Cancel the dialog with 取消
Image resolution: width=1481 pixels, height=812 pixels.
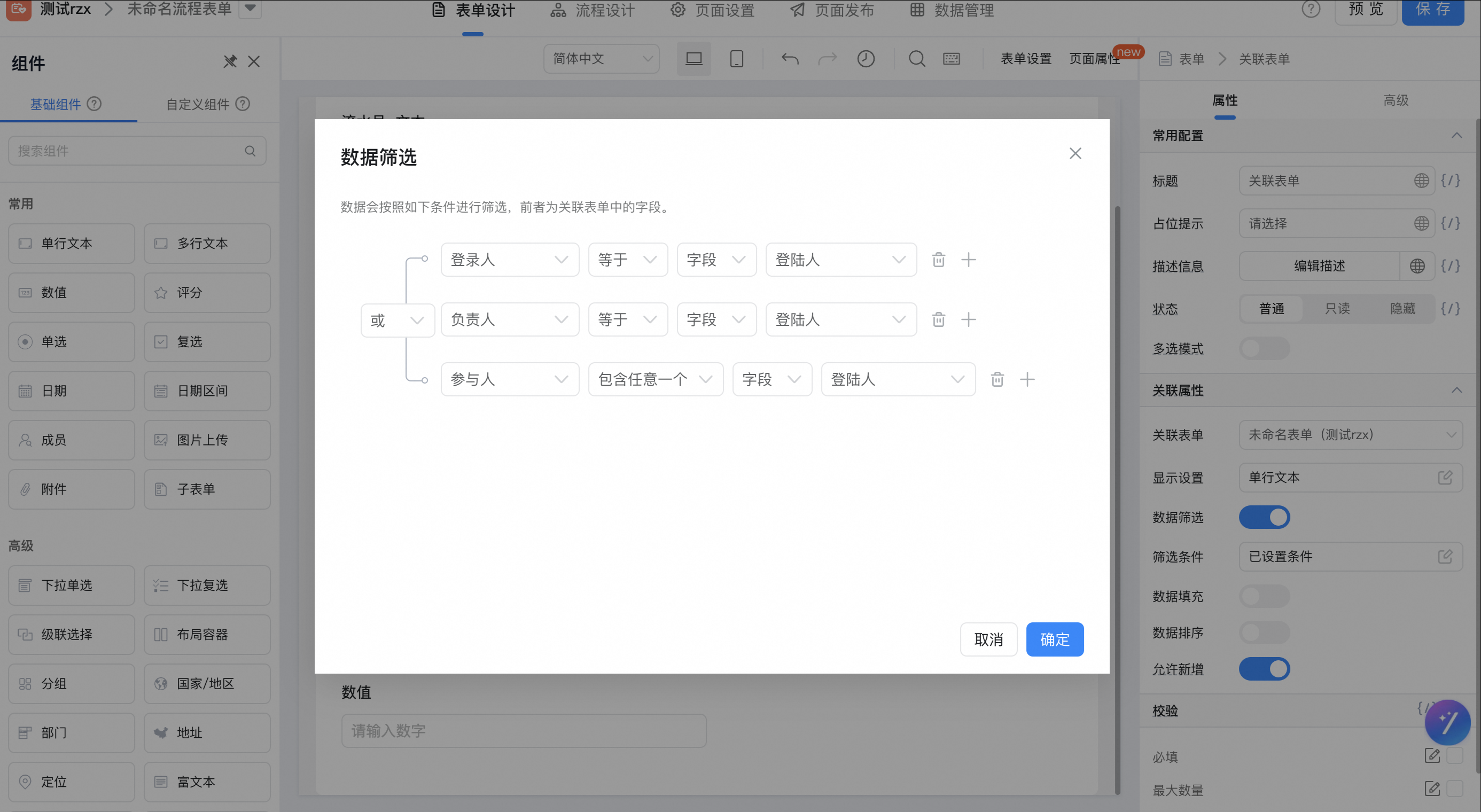click(x=989, y=639)
